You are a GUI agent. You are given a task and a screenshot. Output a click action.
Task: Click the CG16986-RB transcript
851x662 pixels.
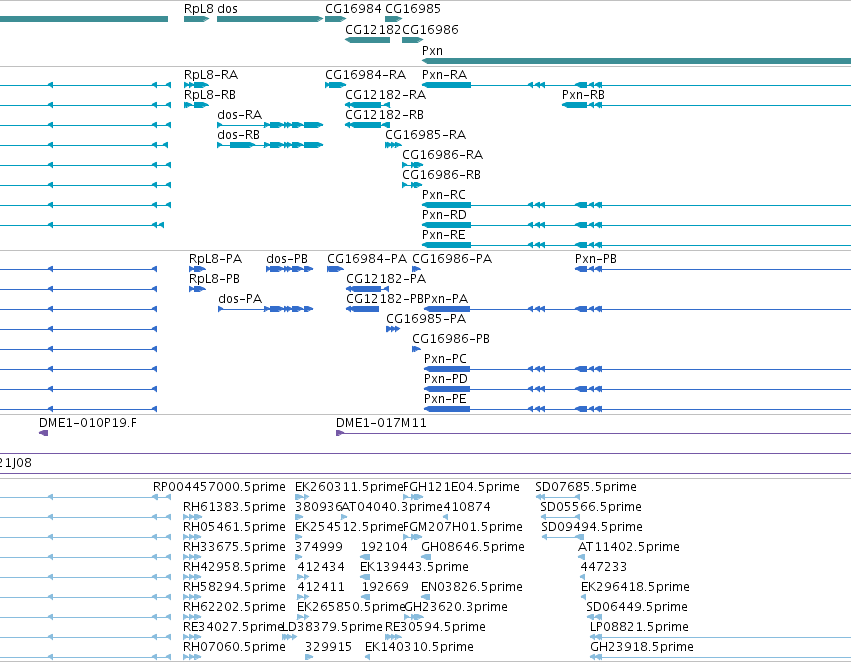click(x=412, y=185)
